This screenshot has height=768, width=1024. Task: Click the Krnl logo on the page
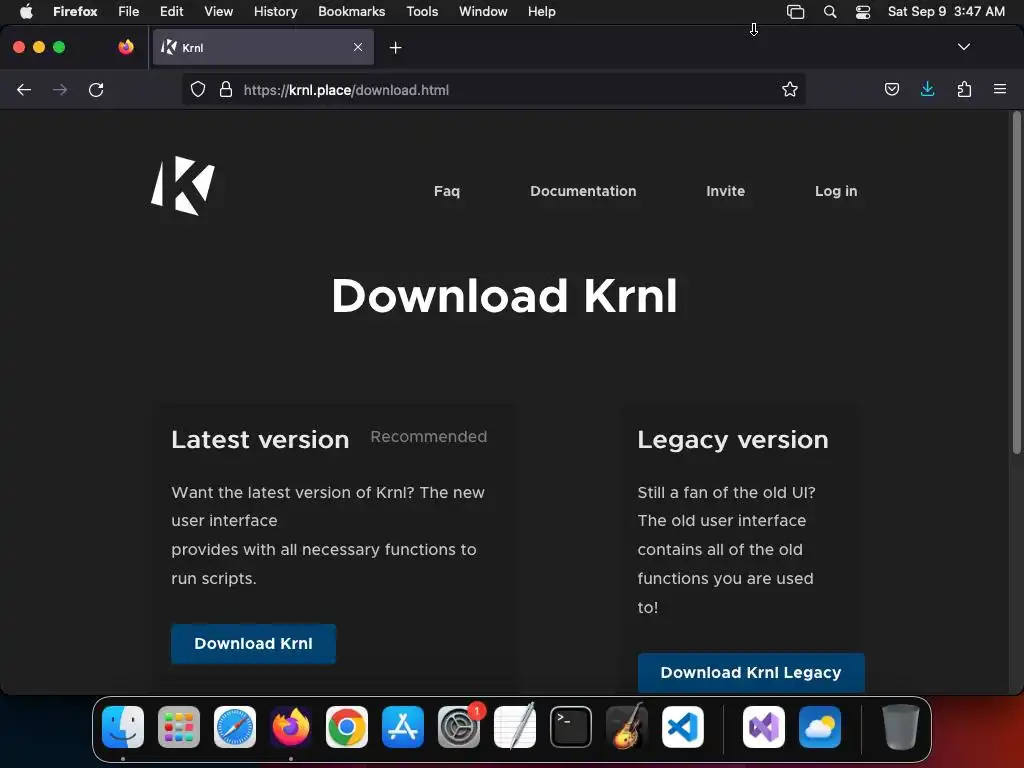pos(183,185)
